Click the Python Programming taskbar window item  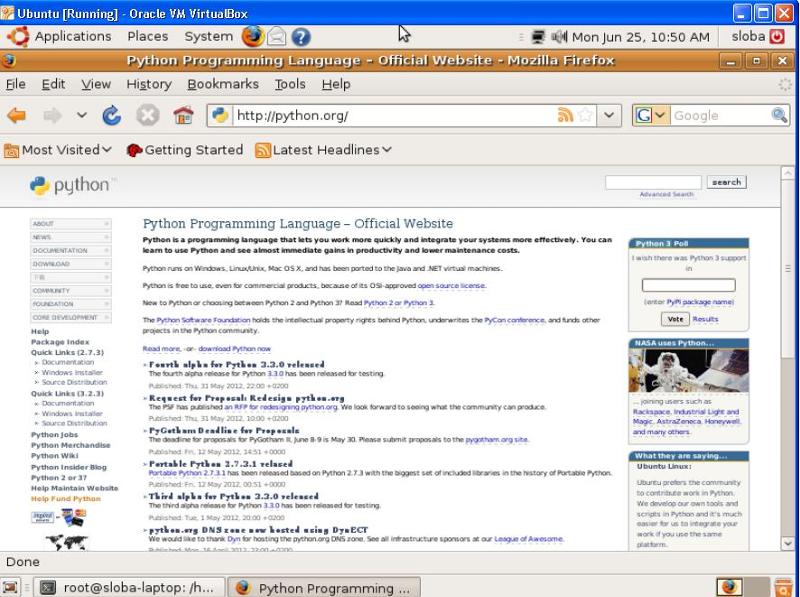324,588
